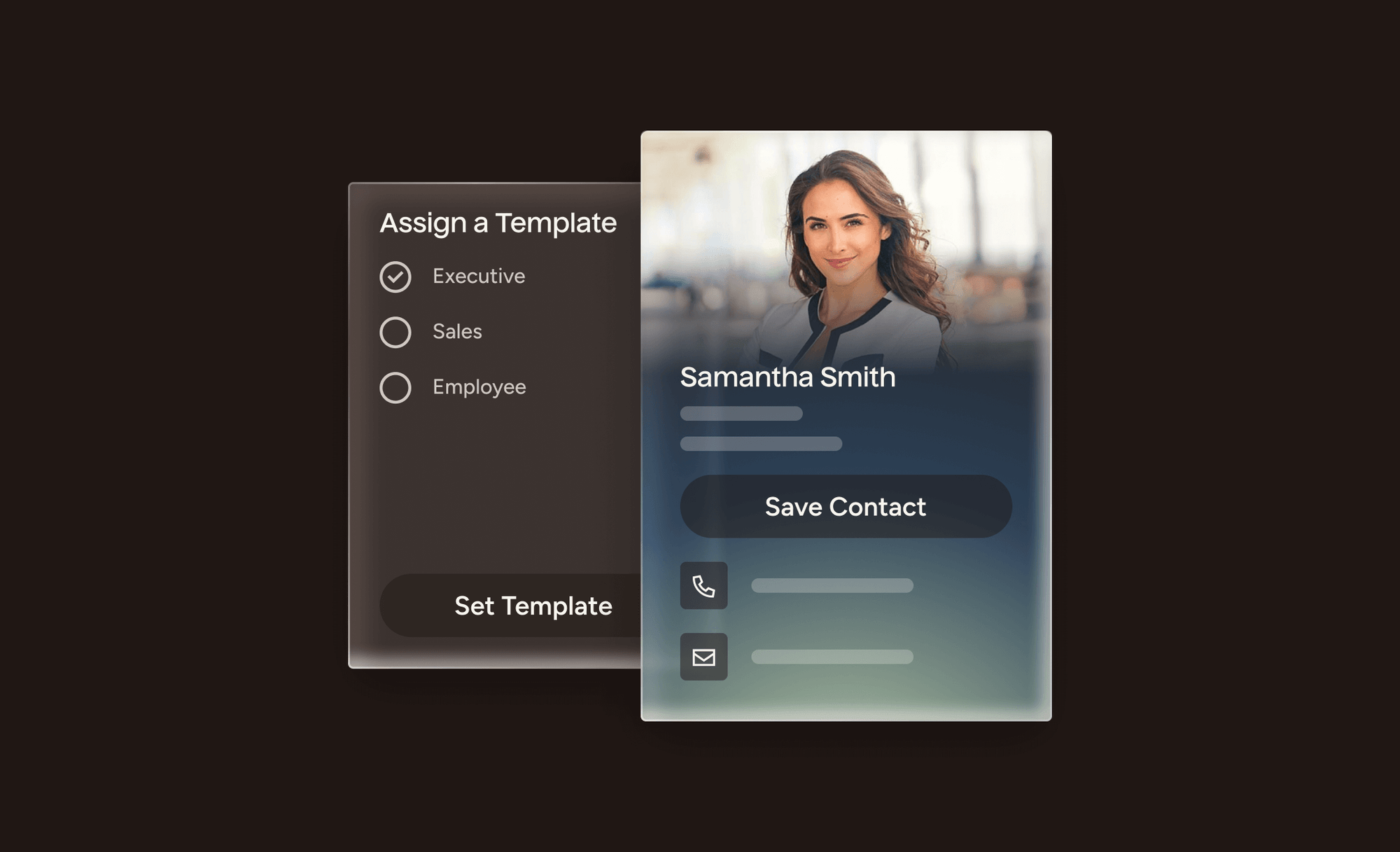Click the Executive label text
Image resolution: width=1400 pixels, height=852 pixels.
click(x=479, y=276)
